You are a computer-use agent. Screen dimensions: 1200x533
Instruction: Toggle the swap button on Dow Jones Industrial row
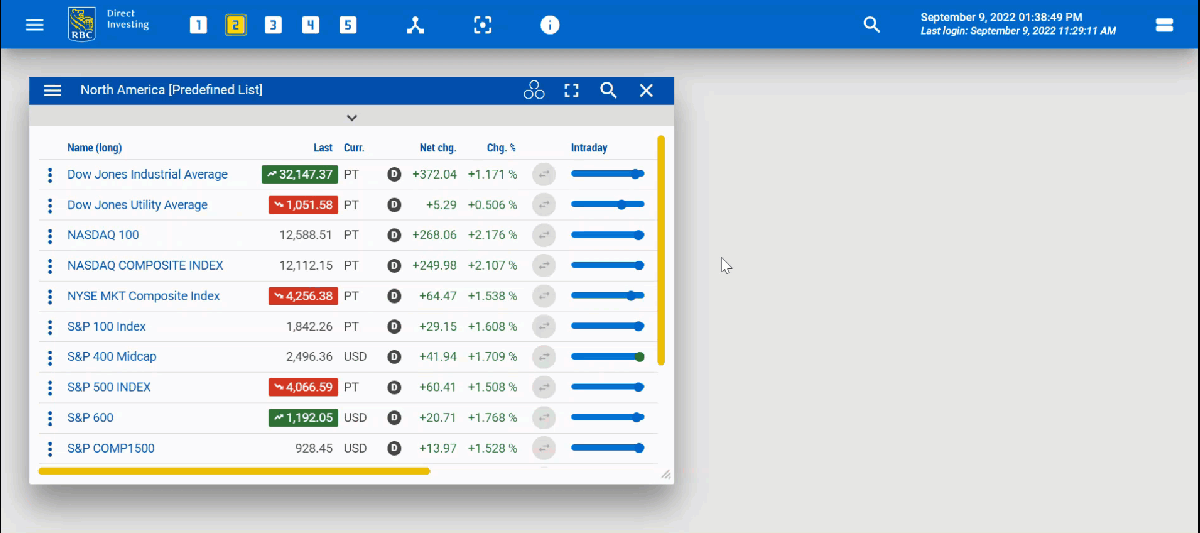point(543,174)
